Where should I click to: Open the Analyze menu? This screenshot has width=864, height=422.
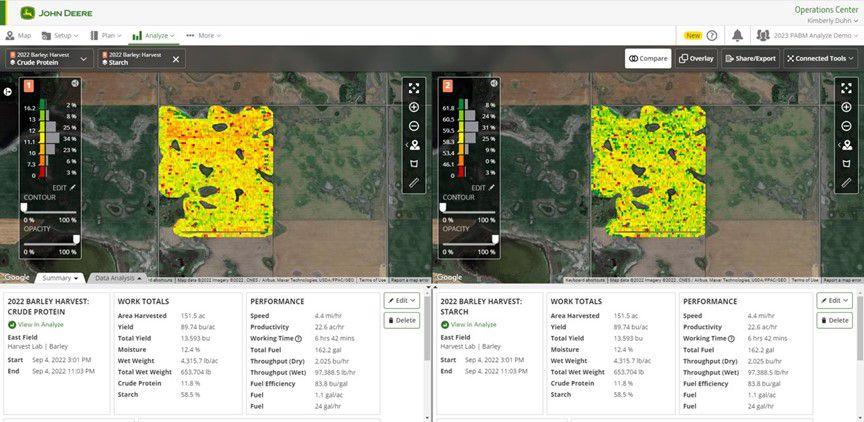pos(153,35)
